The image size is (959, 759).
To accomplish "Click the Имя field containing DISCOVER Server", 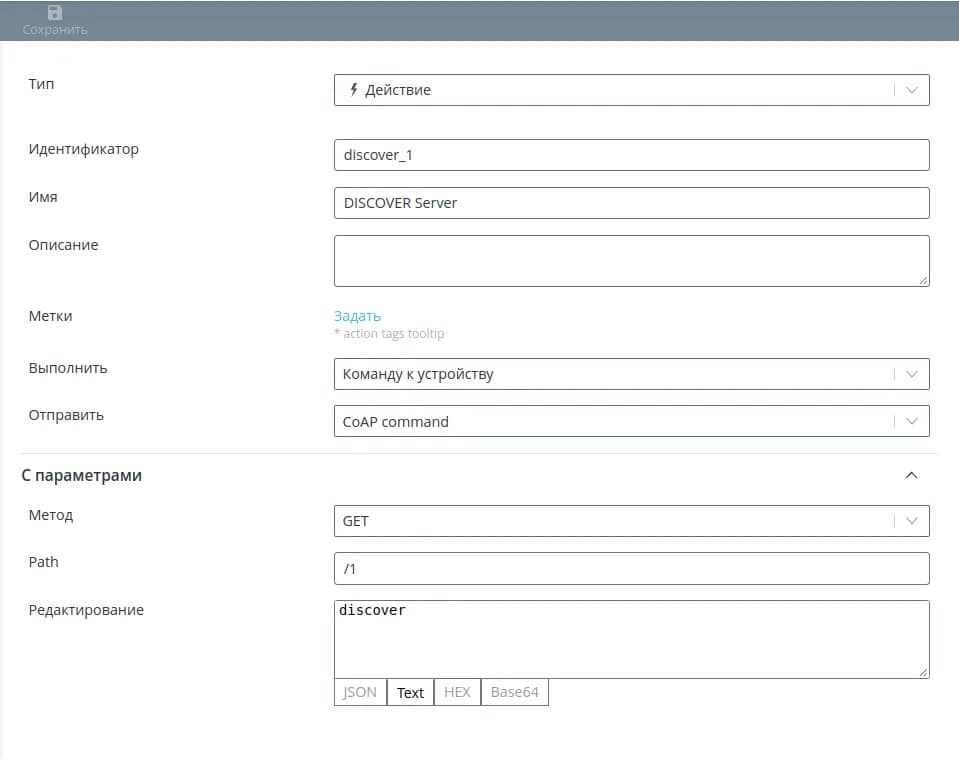I will 631,203.
